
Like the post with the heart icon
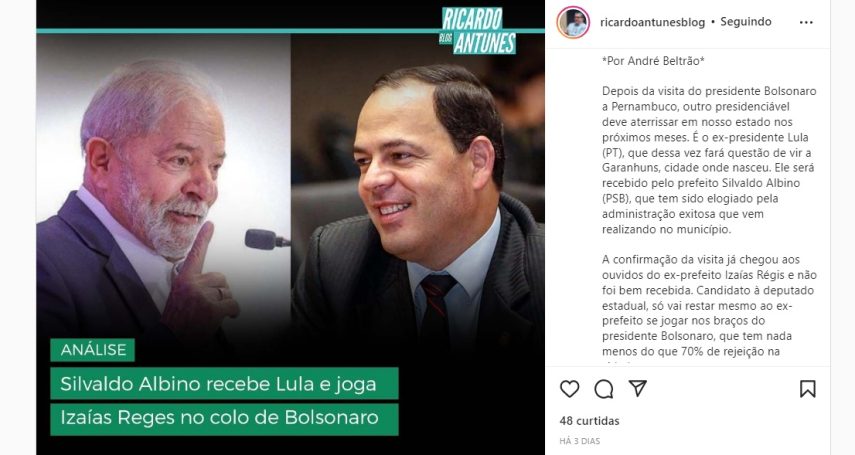(x=569, y=389)
